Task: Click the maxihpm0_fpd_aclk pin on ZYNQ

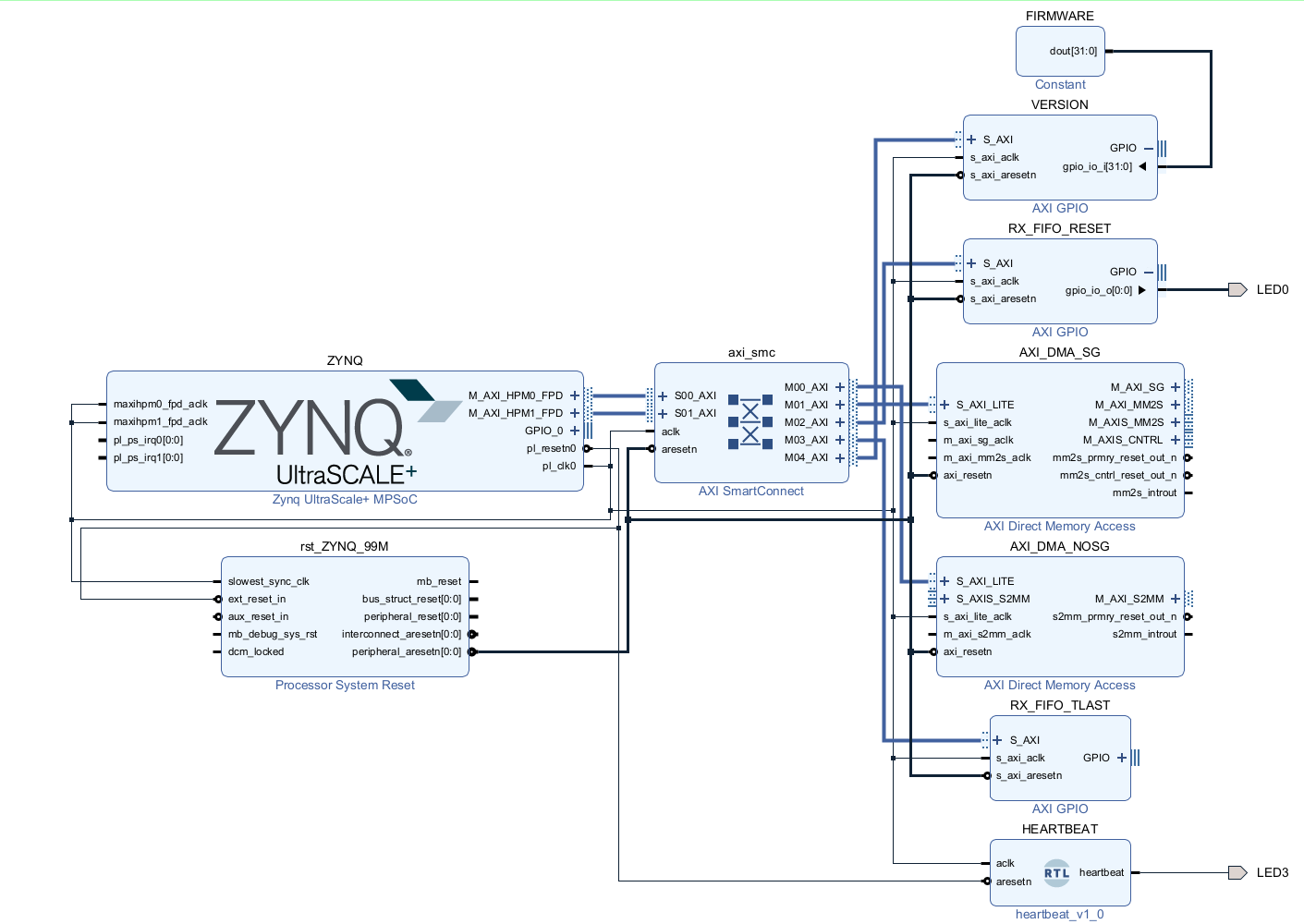Action: click(x=161, y=405)
